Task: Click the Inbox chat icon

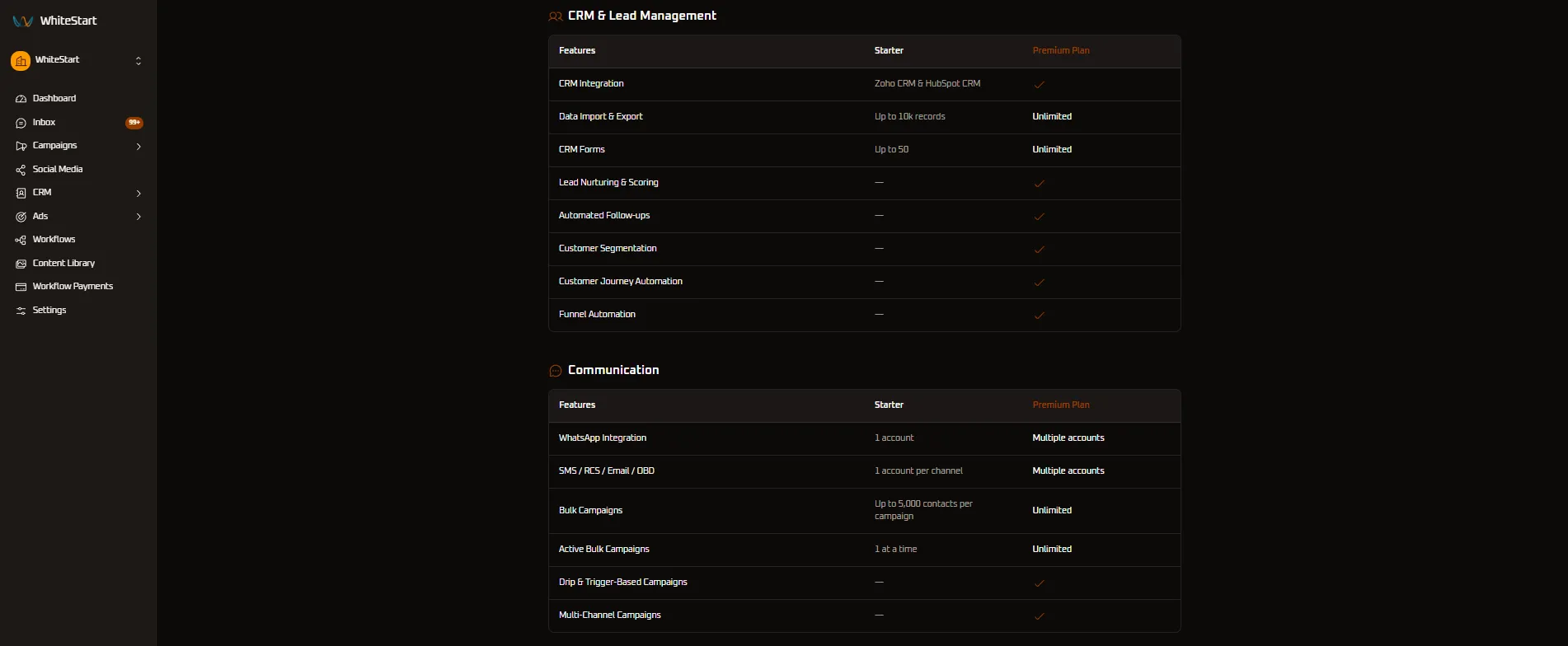Action: [21, 123]
